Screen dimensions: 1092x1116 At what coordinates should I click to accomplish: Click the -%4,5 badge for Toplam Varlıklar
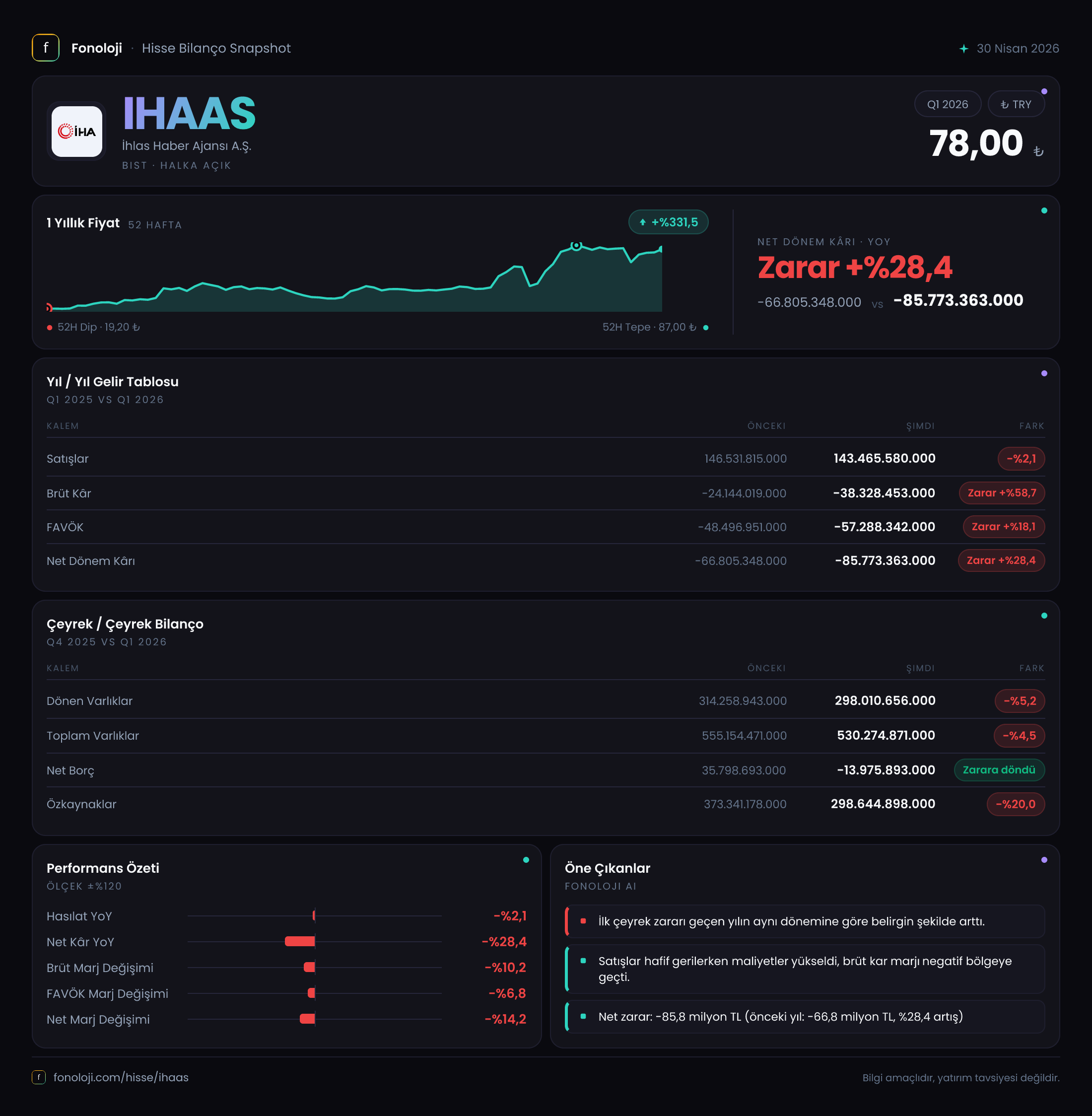click(1019, 736)
